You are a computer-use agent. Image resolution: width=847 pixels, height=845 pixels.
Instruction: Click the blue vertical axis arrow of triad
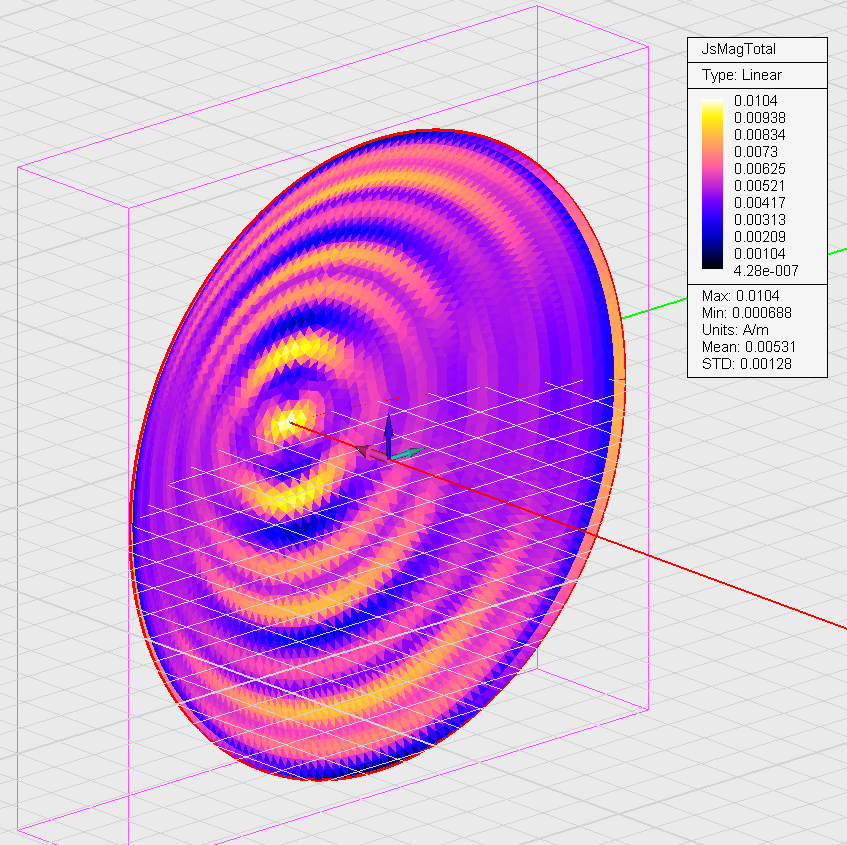pos(389,433)
